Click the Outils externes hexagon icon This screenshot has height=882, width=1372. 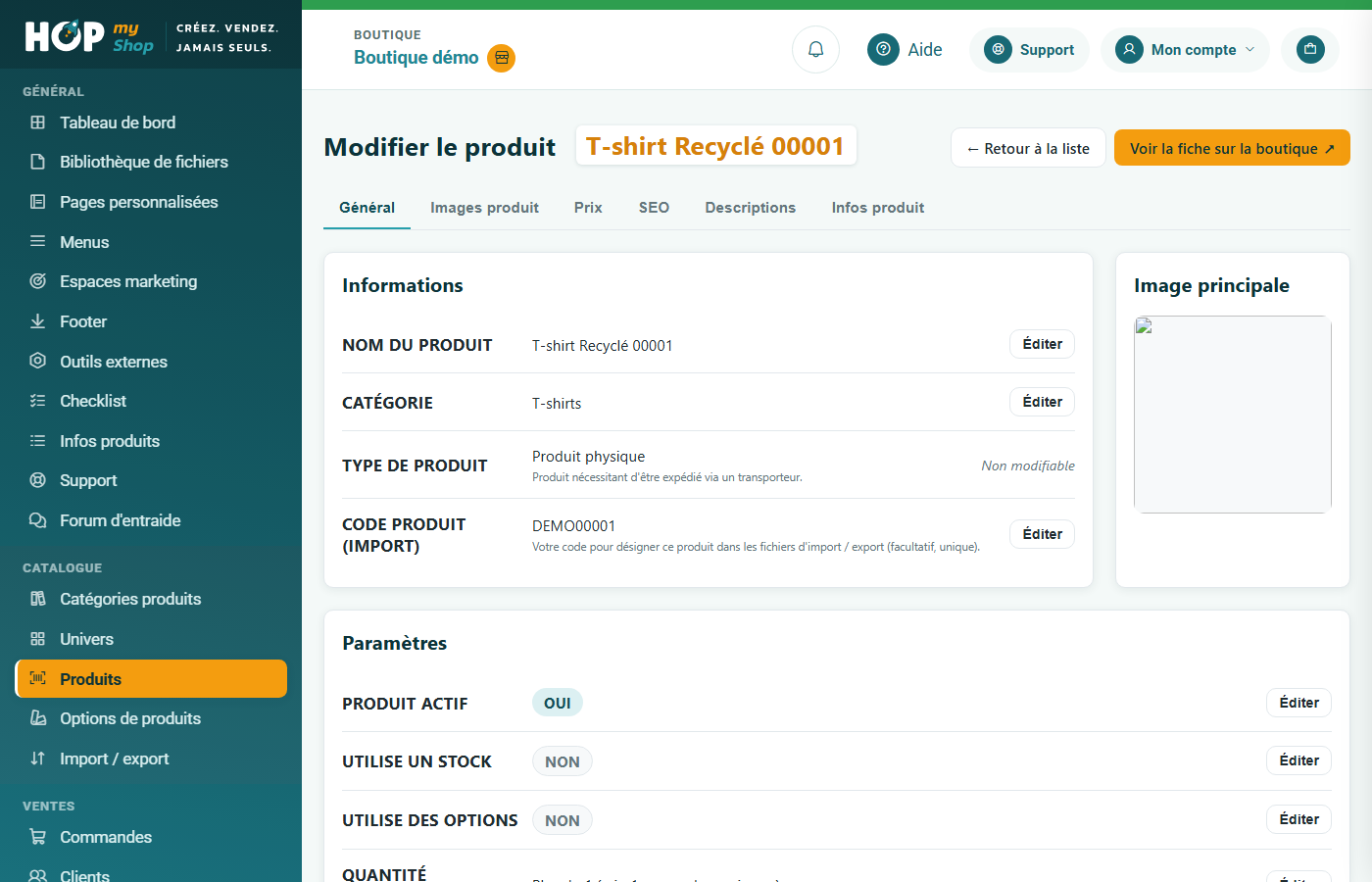coord(38,361)
